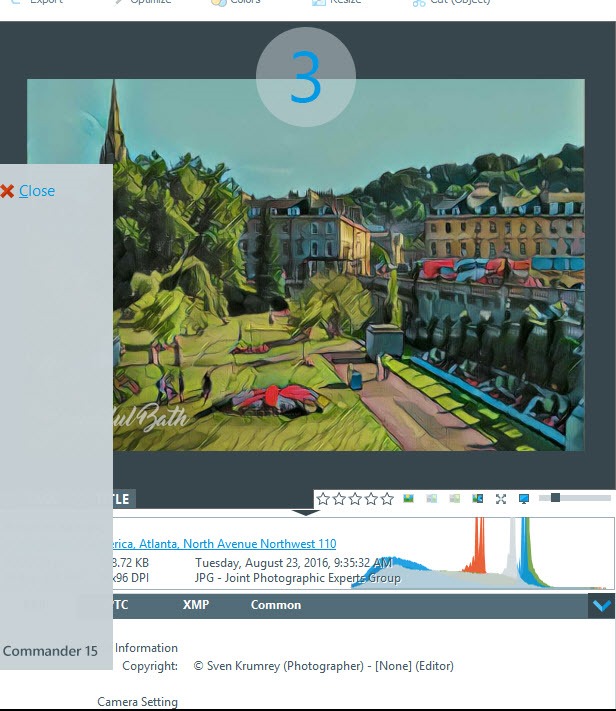Click the first rating star
The height and width of the screenshot is (711, 616).
coord(323,499)
